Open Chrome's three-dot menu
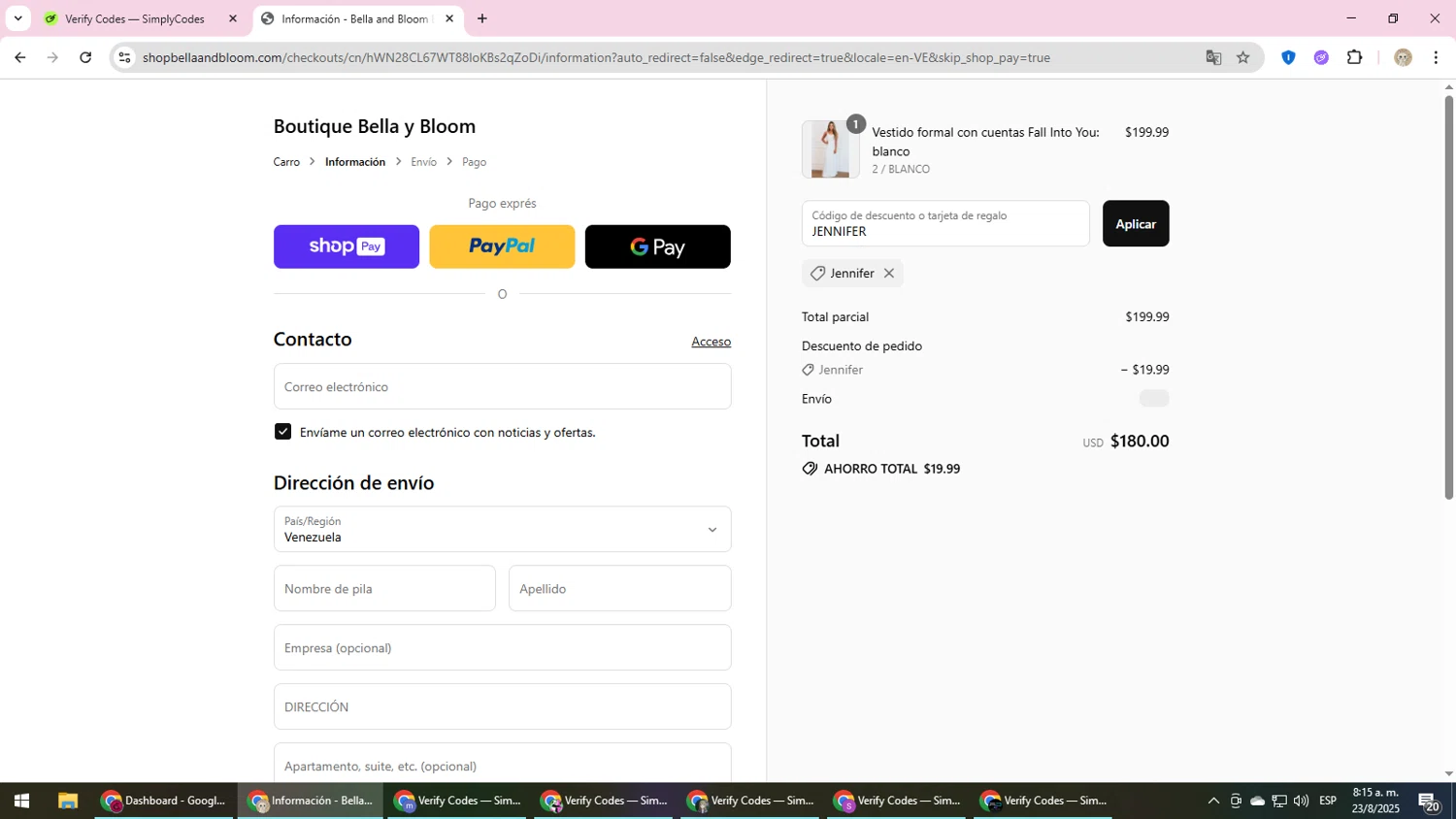 (1436, 57)
